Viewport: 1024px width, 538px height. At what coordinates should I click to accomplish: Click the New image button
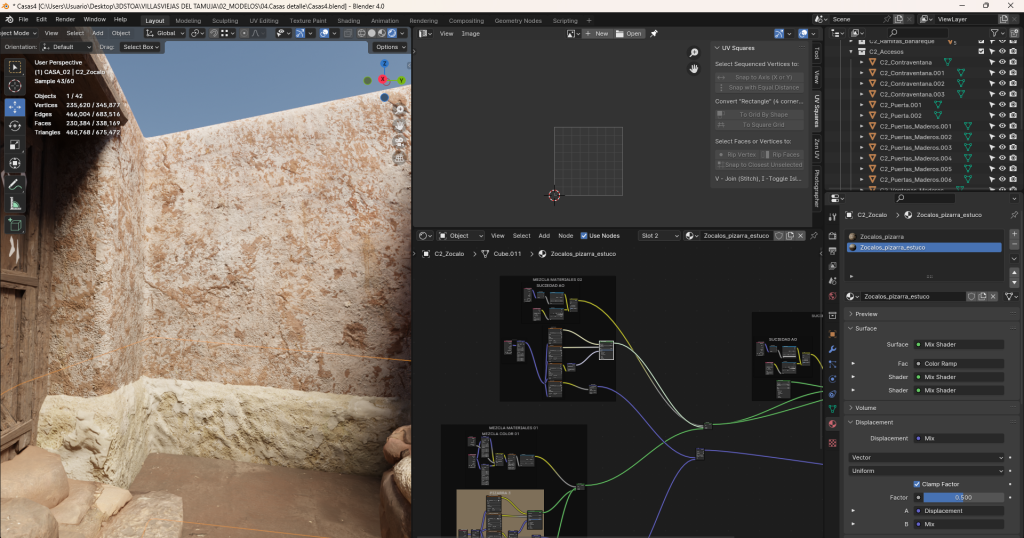point(598,33)
